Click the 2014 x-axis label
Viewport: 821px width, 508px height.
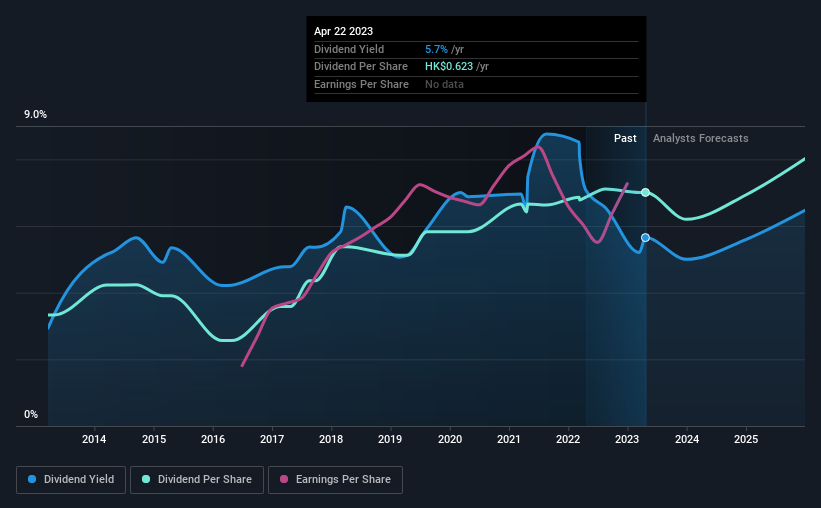(94, 439)
